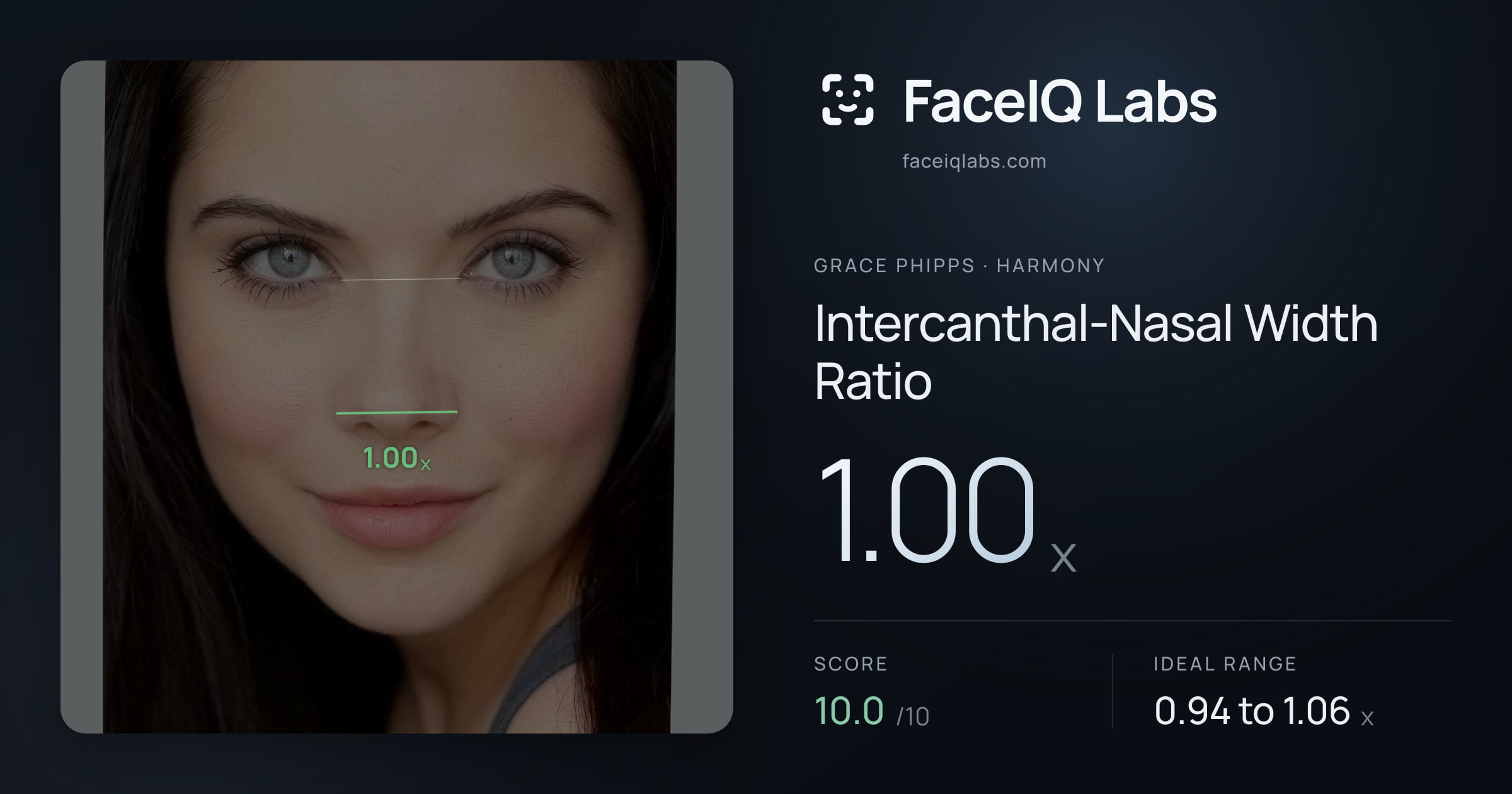Image resolution: width=1512 pixels, height=794 pixels.
Task: Click the face photo thumbnail
Action: [x=397, y=397]
